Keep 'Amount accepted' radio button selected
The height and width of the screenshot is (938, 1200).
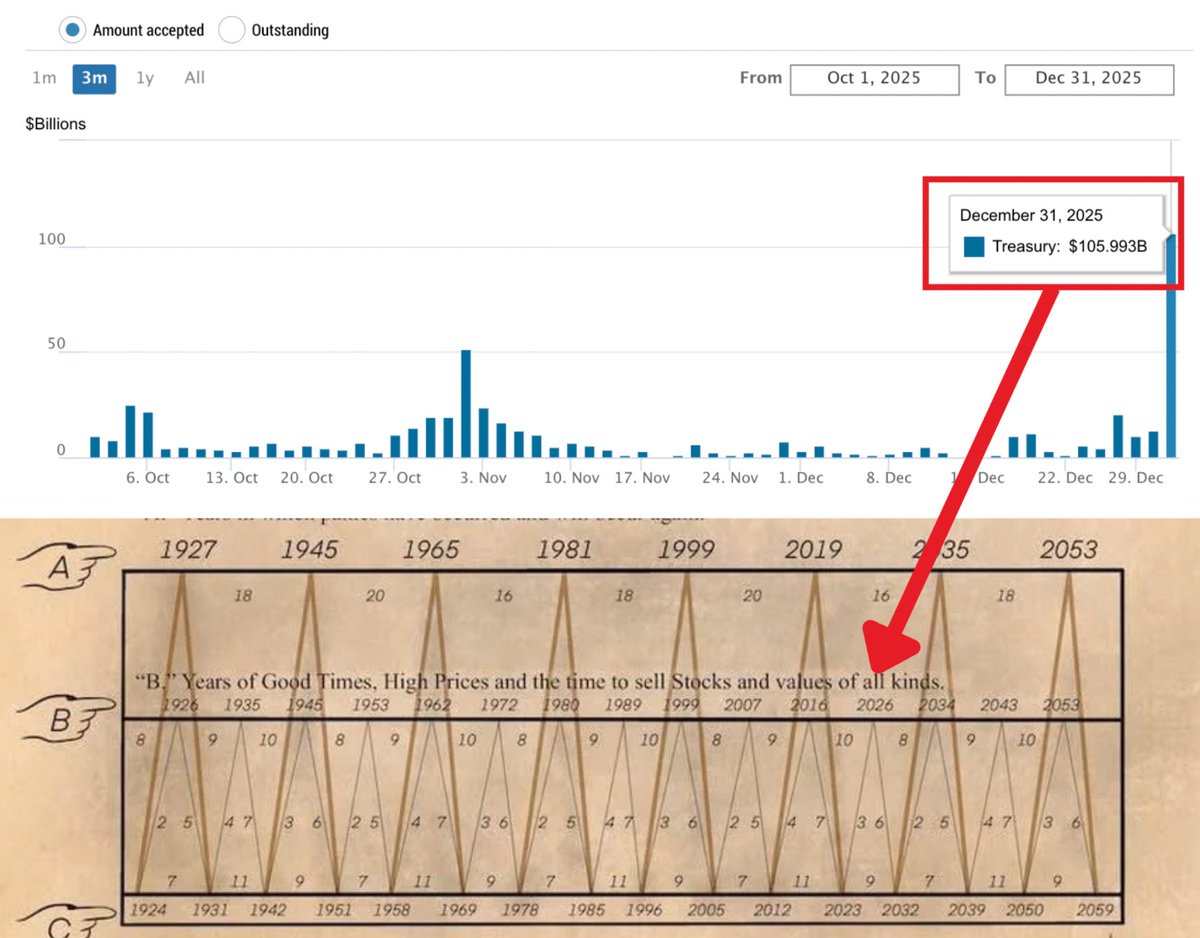pos(72,30)
